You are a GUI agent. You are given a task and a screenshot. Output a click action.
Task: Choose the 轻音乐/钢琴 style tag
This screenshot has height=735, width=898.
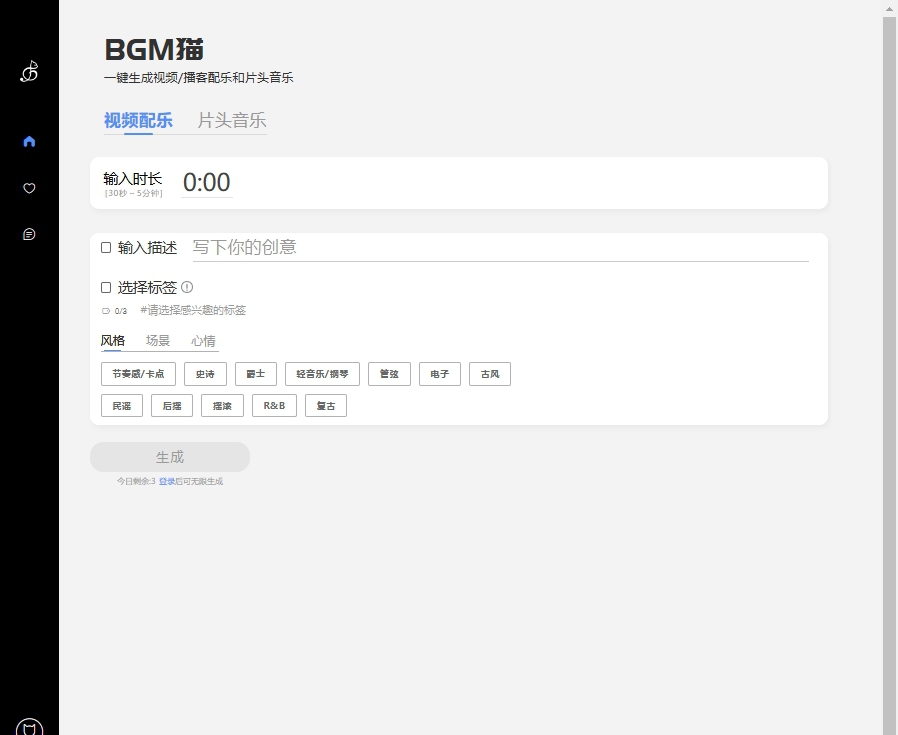pos(322,374)
